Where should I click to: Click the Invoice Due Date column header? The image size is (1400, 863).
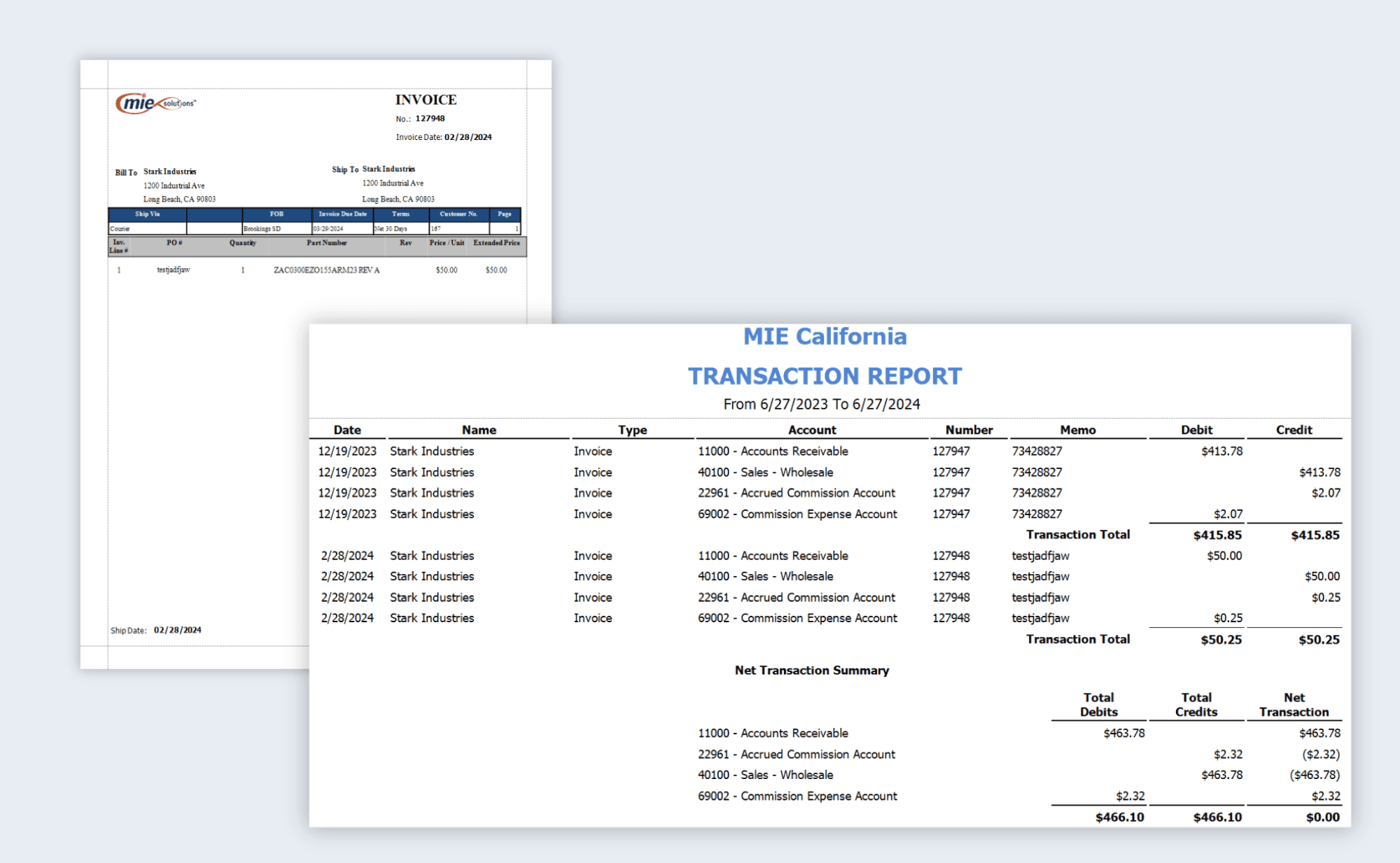click(x=342, y=214)
